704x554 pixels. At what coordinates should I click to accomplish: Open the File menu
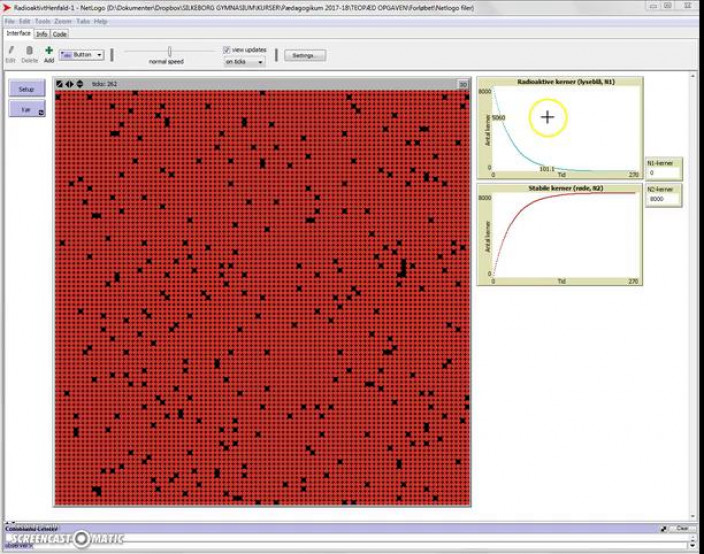[10, 22]
